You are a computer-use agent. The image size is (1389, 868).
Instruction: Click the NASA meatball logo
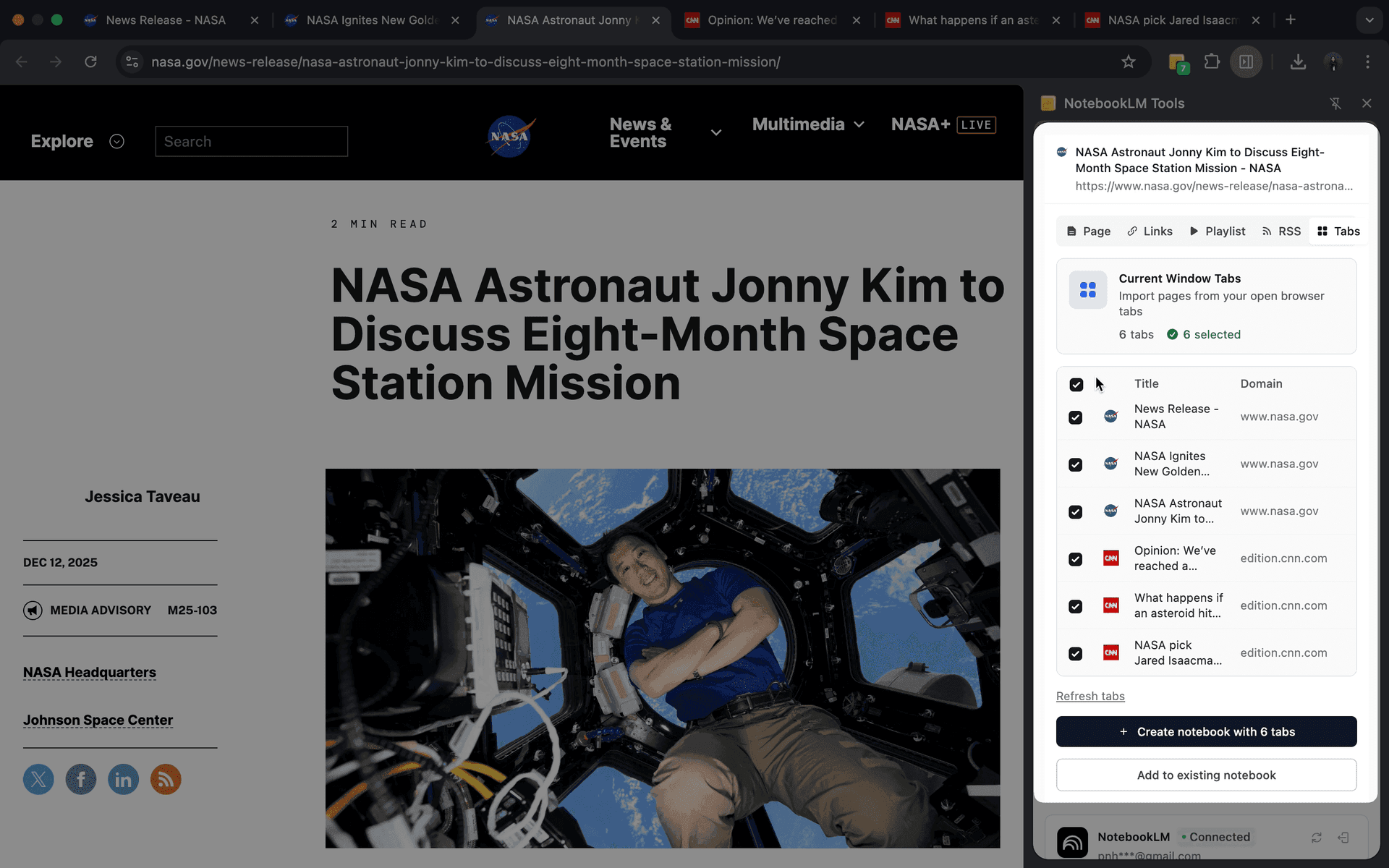[x=510, y=136]
